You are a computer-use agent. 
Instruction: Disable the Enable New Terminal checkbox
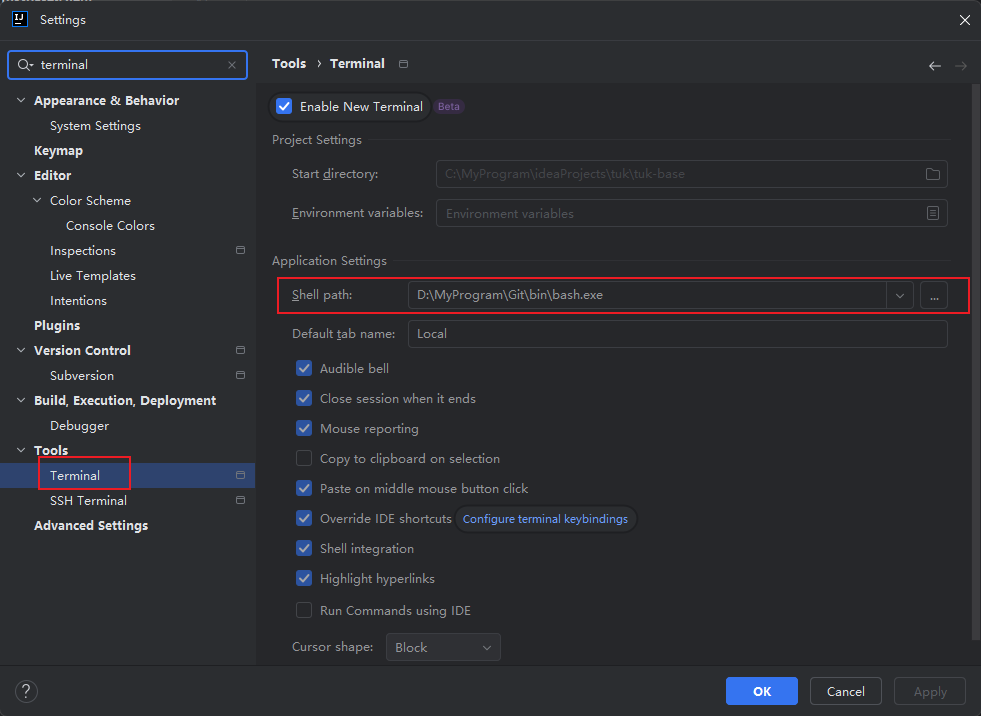pos(285,107)
